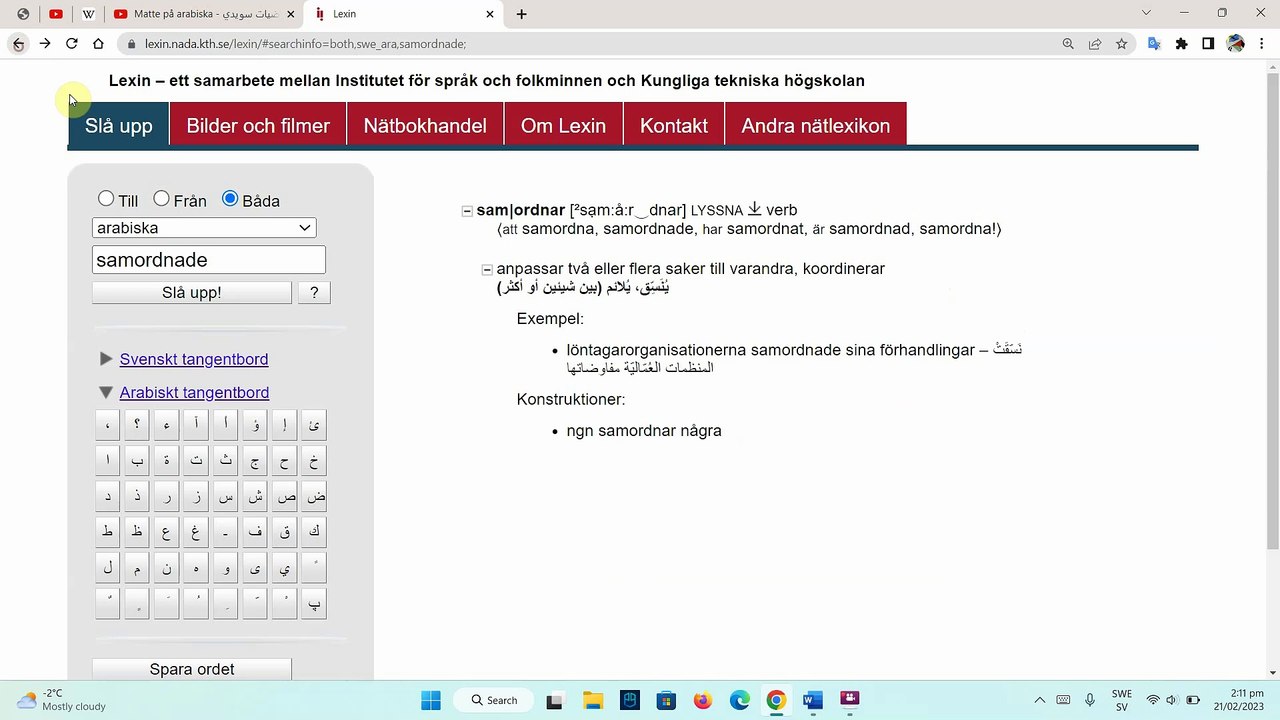Reload the Lexin page
This screenshot has height=720, width=1280.
tap(72, 44)
